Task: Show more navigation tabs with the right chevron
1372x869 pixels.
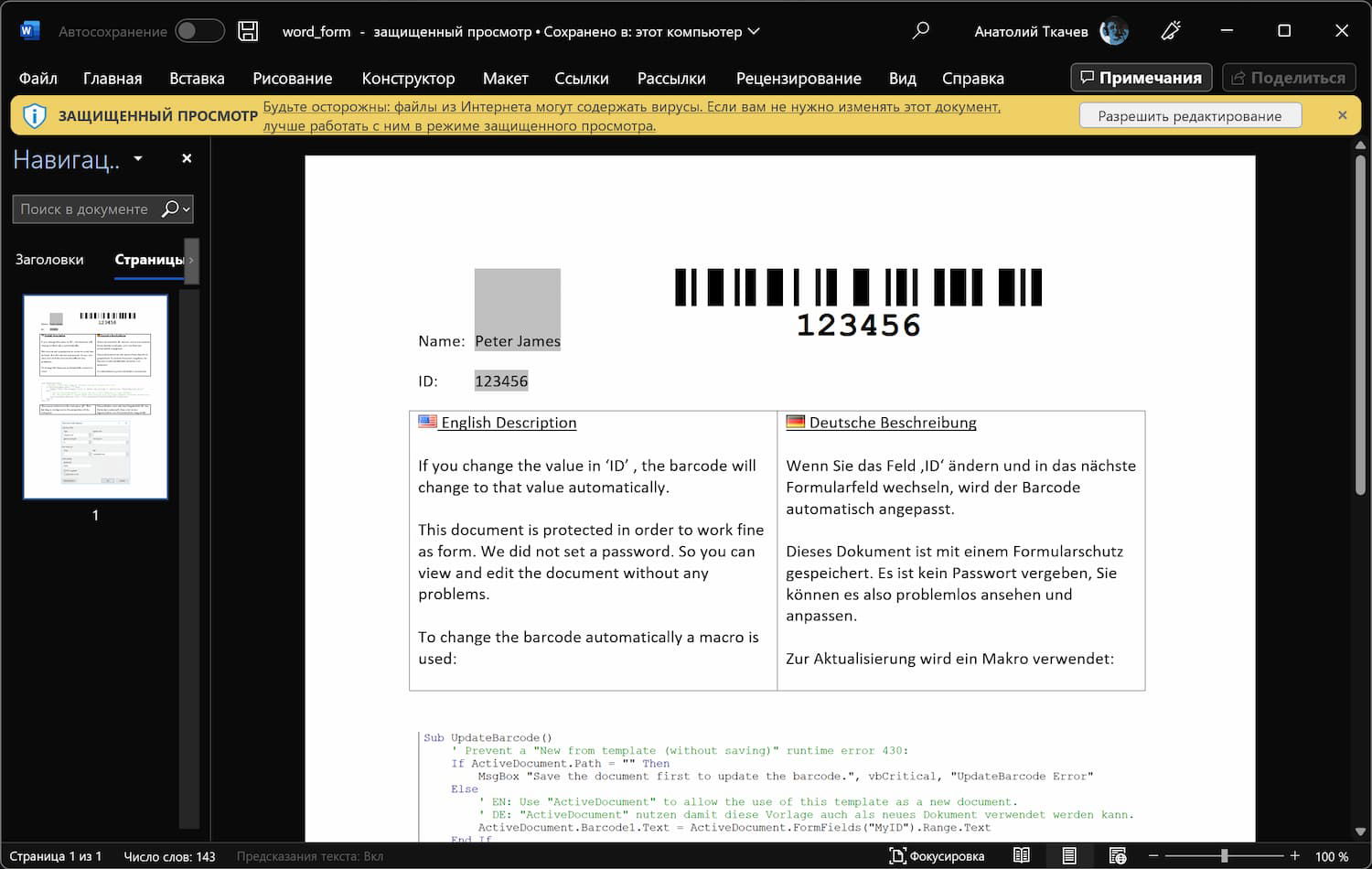Action: coord(191,260)
